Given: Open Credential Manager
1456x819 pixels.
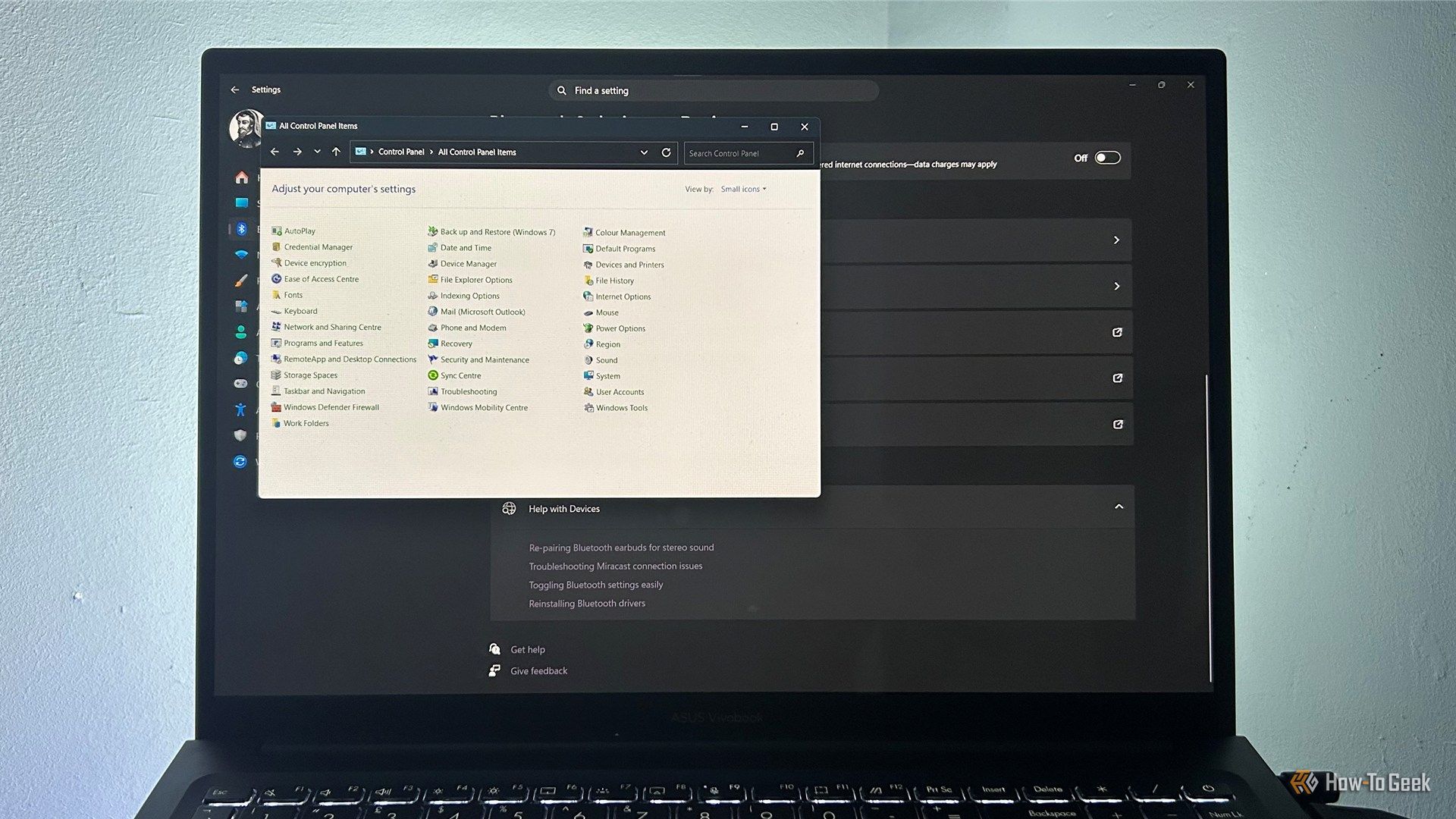Looking at the screenshot, I should pyautogui.click(x=312, y=247).
